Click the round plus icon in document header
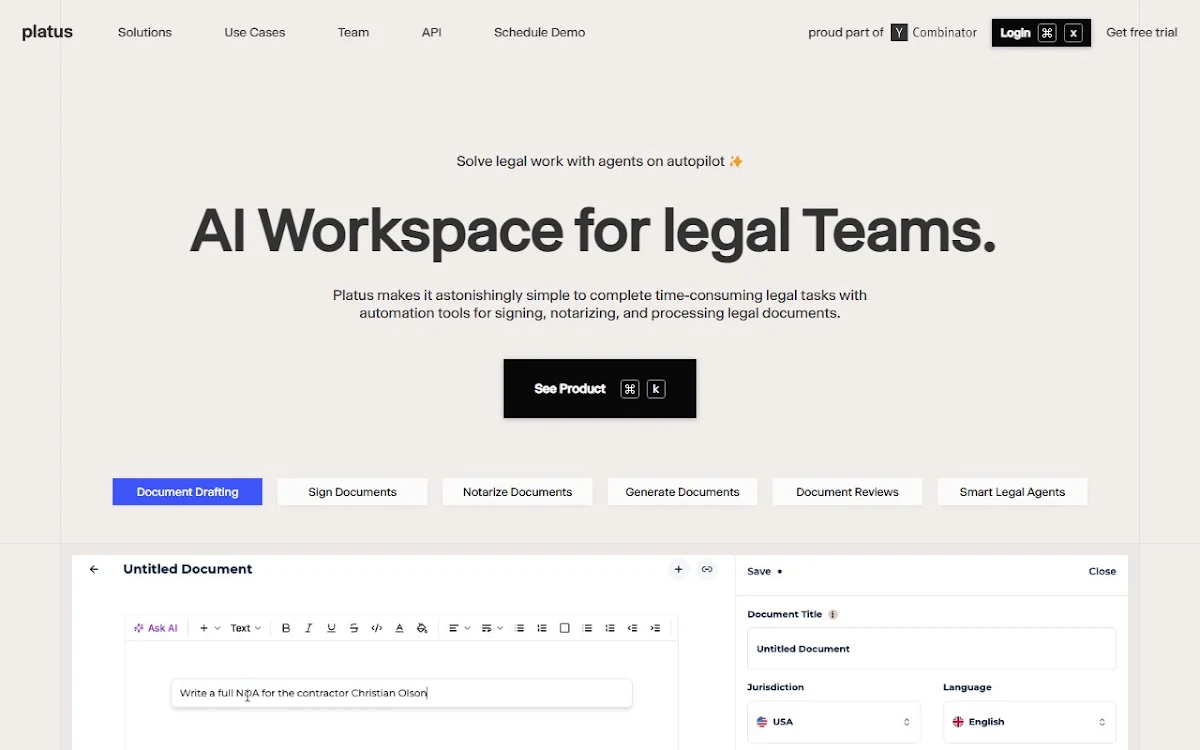The height and width of the screenshot is (750, 1200). pyautogui.click(x=678, y=569)
